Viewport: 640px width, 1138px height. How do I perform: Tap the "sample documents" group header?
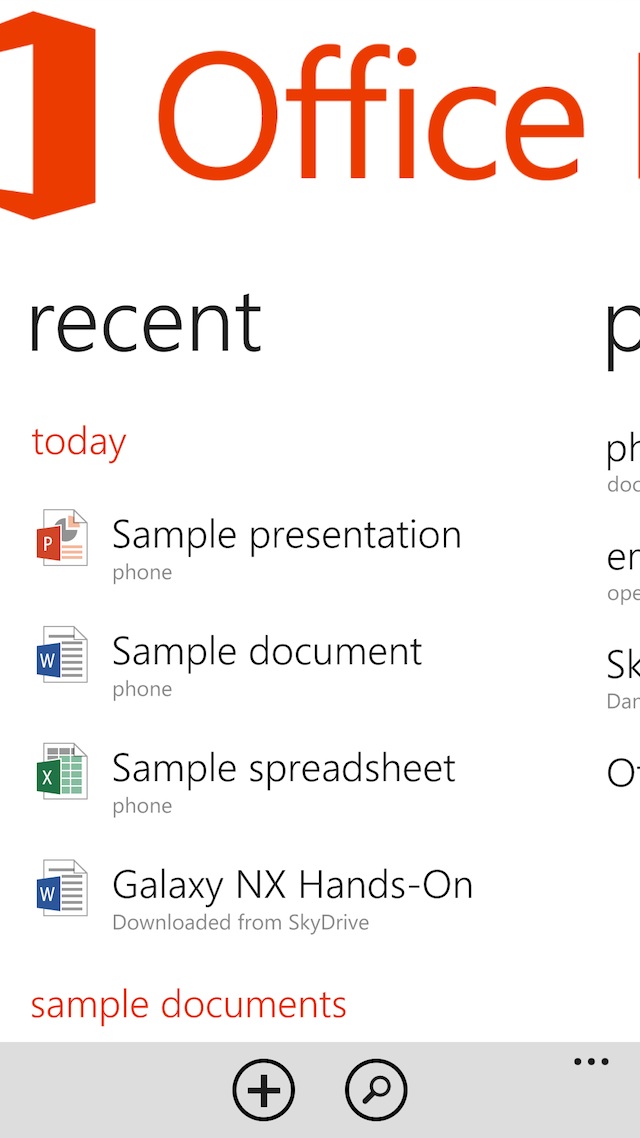[x=188, y=1004]
